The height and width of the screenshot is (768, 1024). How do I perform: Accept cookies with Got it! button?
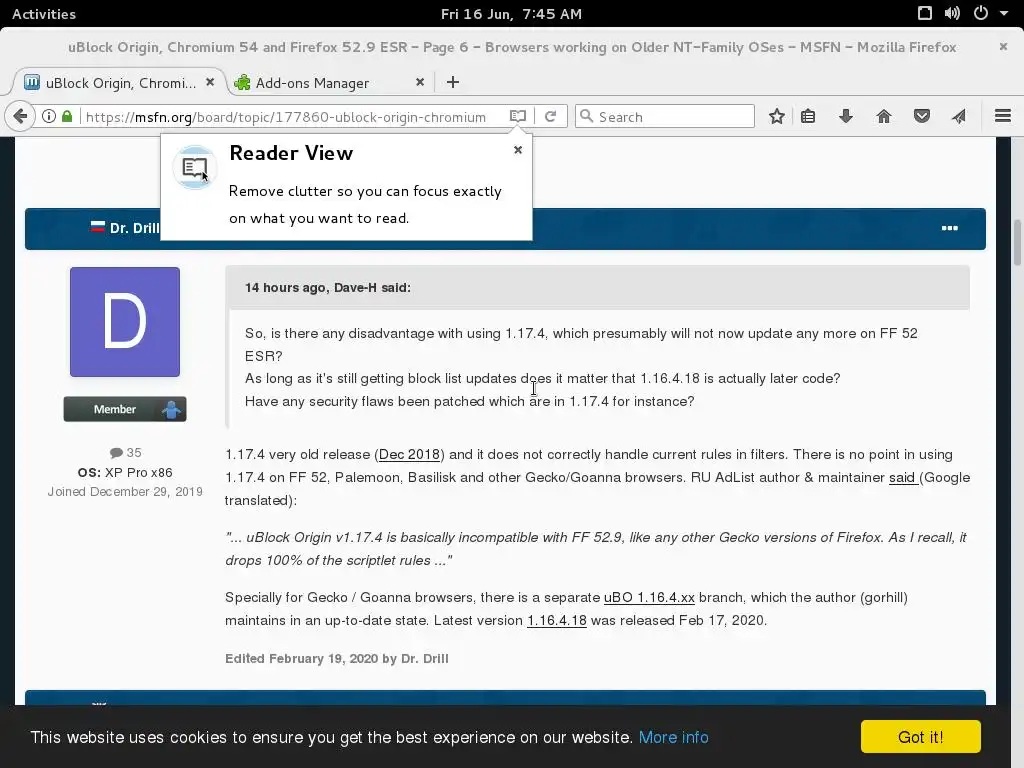[x=921, y=737]
